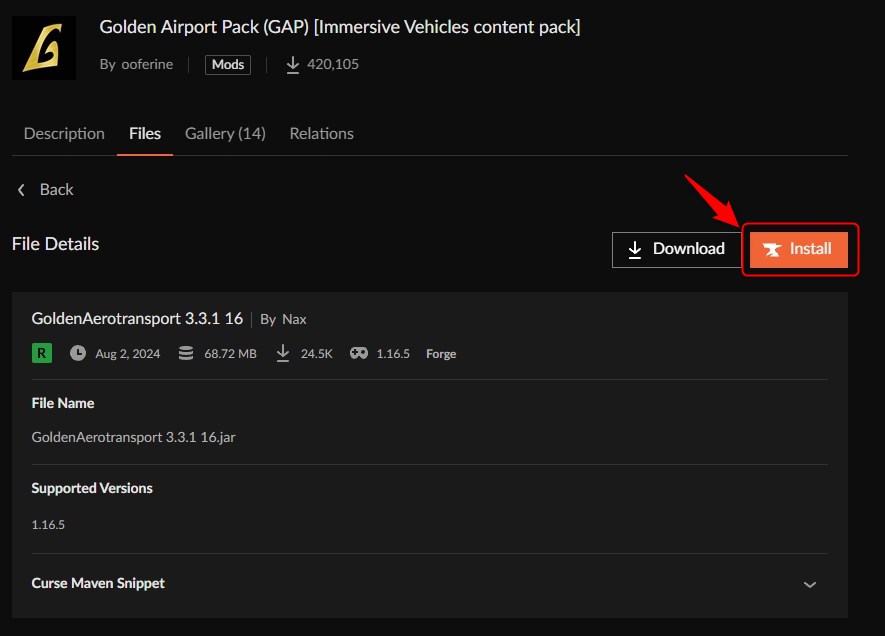Image resolution: width=885 pixels, height=636 pixels.
Task: Switch to the Relations tab
Action: [x=322, y=133]
